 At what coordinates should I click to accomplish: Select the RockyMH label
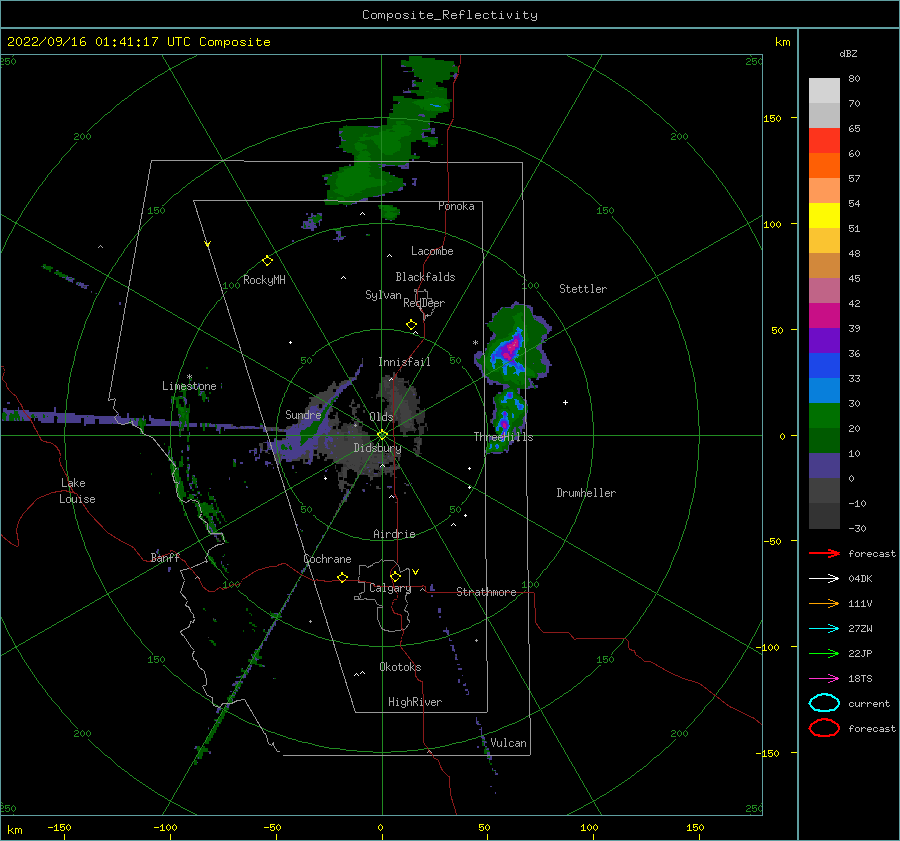point(264,280)
